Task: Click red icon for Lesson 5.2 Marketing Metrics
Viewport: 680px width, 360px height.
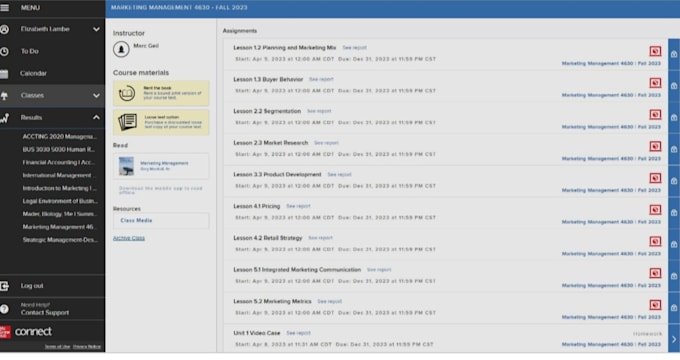Action: click(x=655, y=304)
